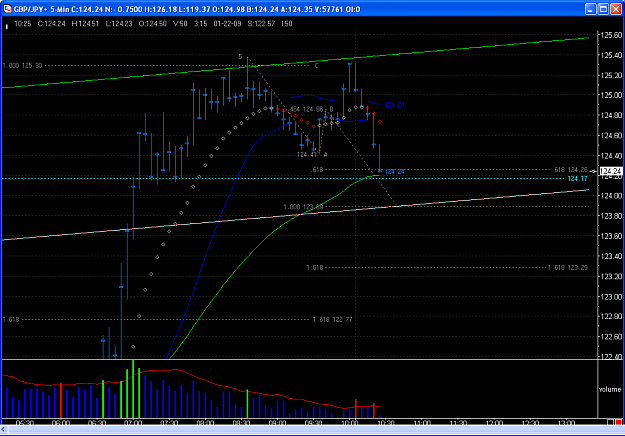Minimize the GBP/JPY chart window
Viewport: 625px width, 436px height.
point(590,9)
